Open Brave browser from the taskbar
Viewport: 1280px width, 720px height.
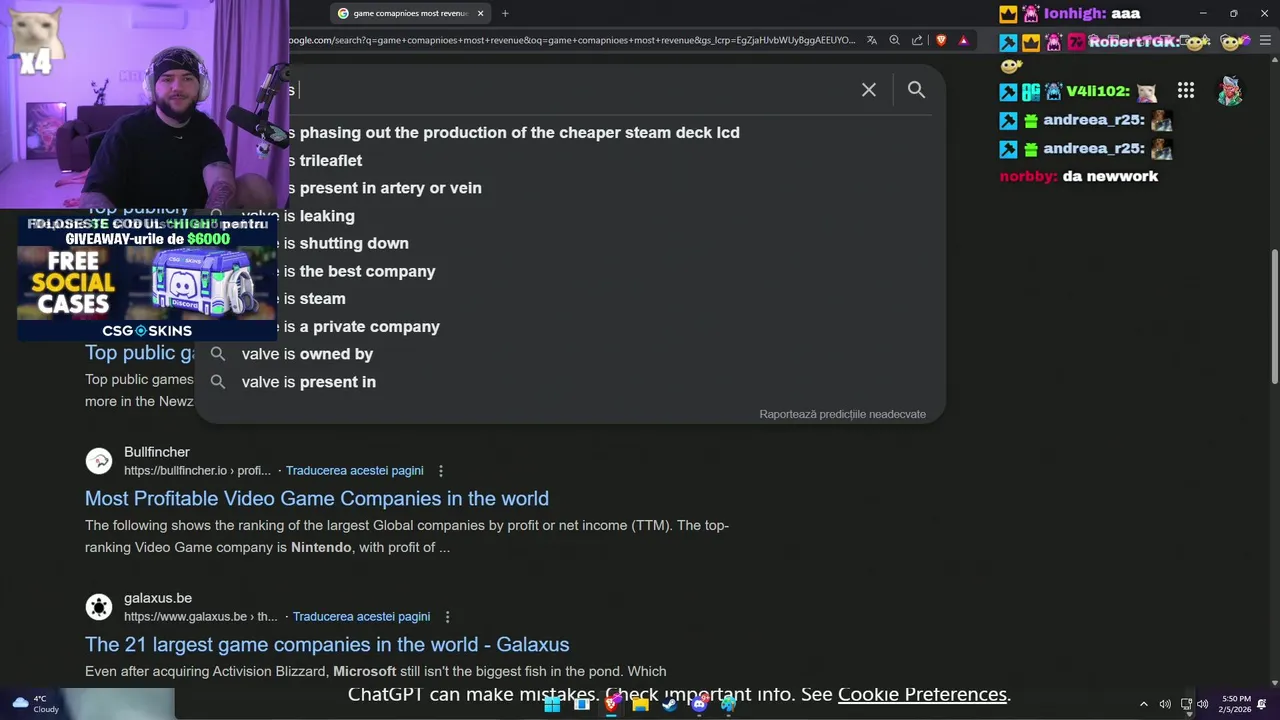click(x=611, y=704)
